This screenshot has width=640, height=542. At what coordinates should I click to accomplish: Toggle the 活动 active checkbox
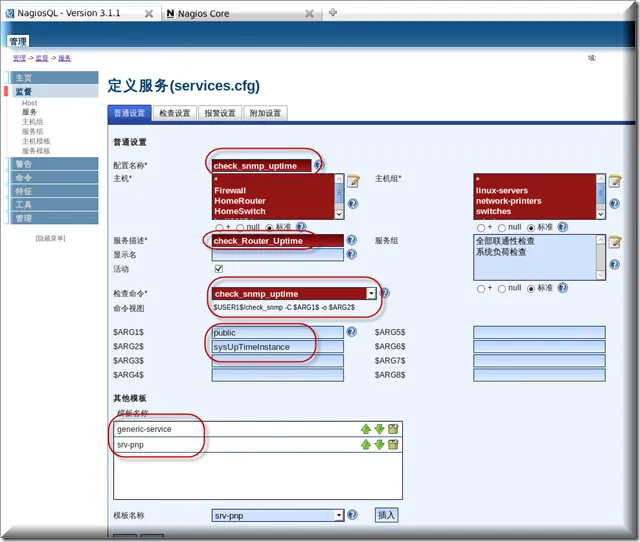[x=219, y=269]
